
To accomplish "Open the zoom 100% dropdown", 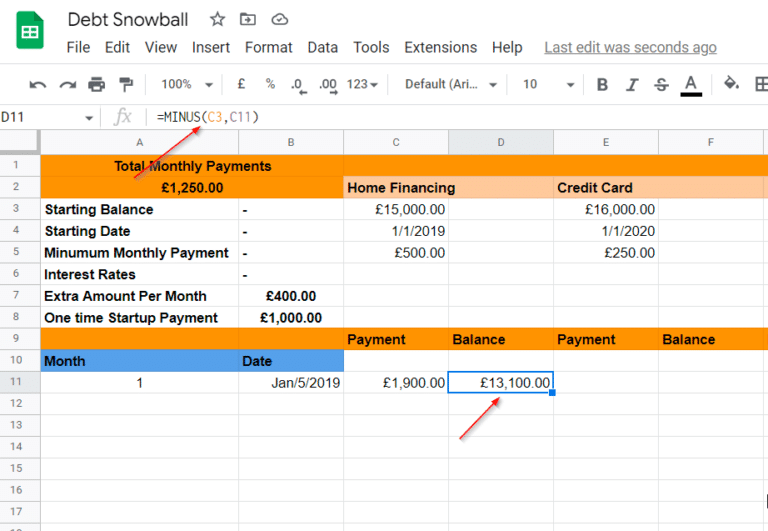I will click(187, 84).
